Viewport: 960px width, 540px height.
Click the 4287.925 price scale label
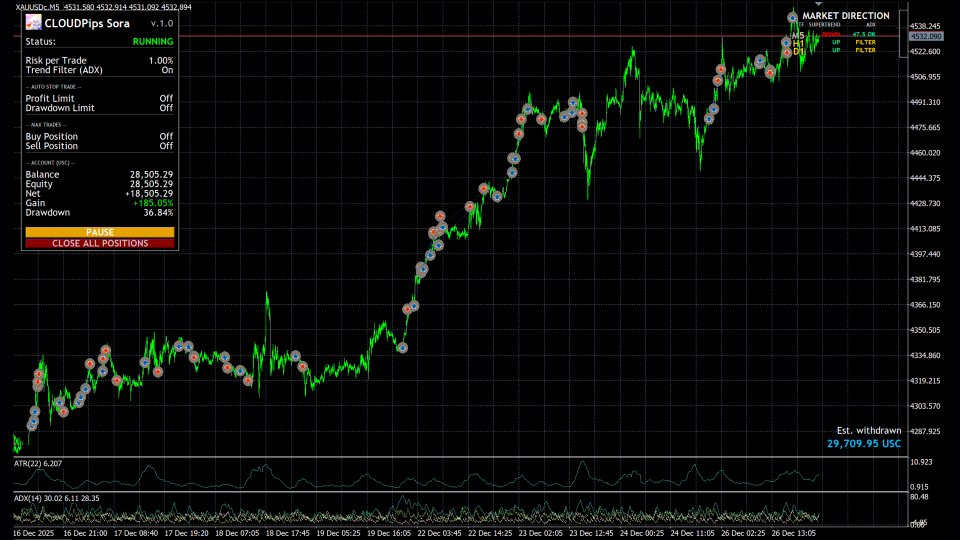[x=926, y=432]
